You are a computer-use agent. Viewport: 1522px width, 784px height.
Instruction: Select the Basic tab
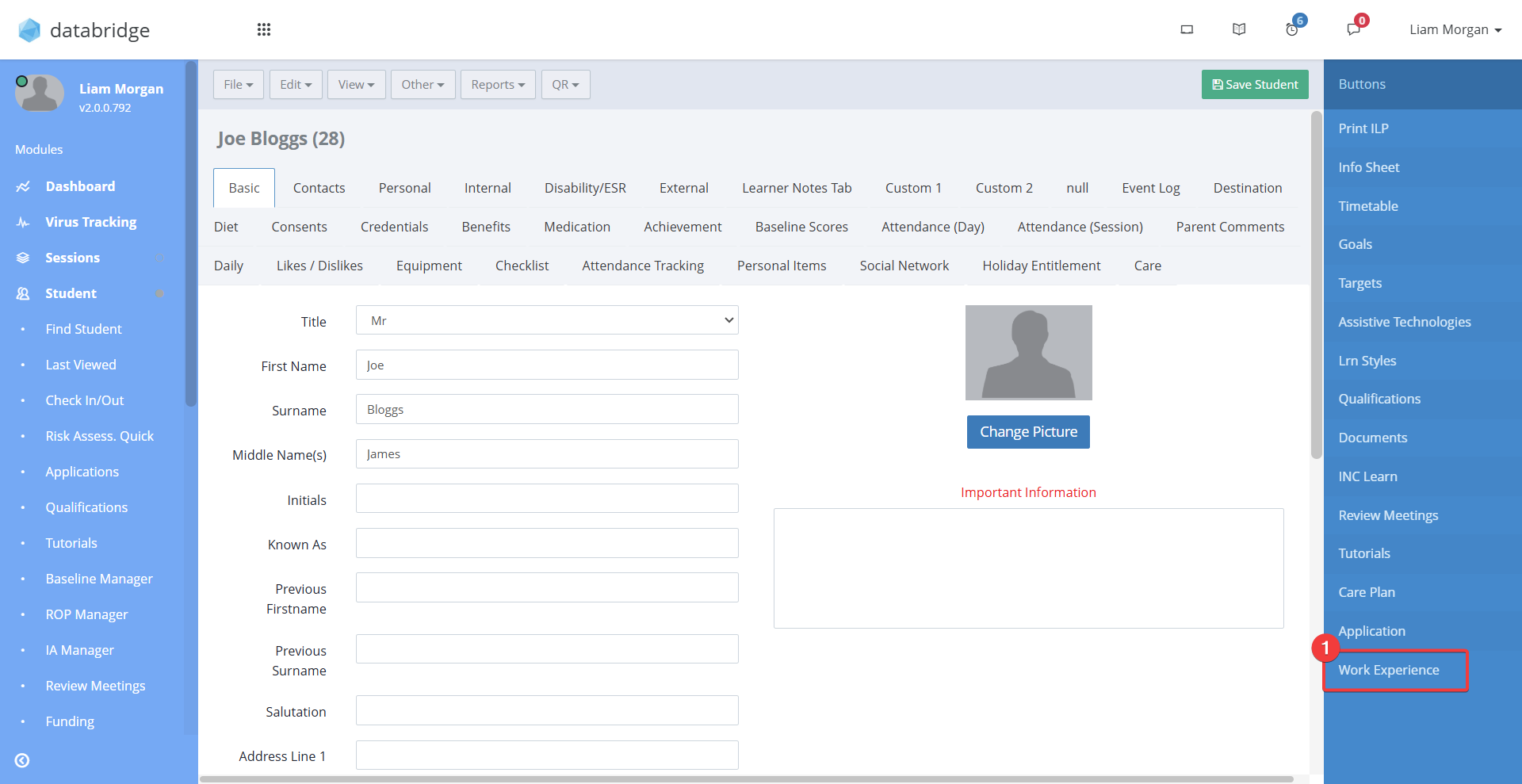pyautogui.click(x=244, y=188)
